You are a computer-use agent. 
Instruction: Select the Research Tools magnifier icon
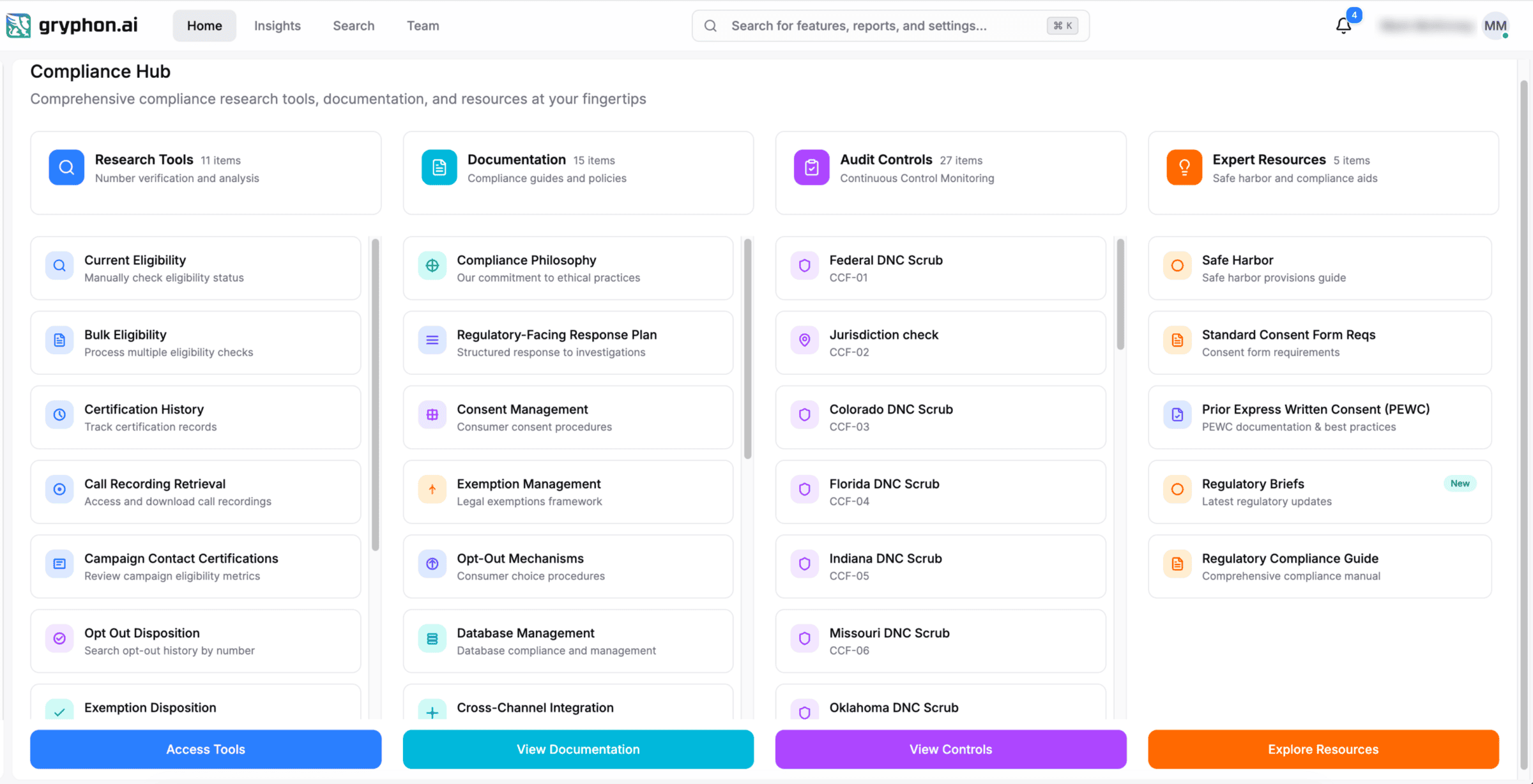pyautogui.click(x=66, y=167)
